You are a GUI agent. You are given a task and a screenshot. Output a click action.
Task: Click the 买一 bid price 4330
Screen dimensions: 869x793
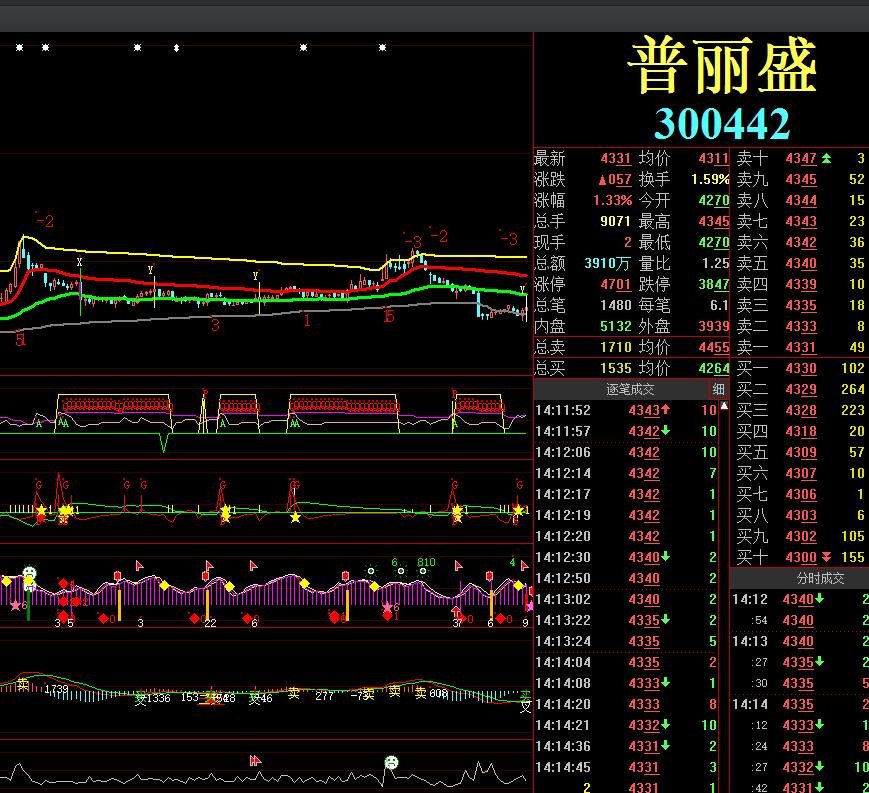pyautogui.click(x=801, y=369)
